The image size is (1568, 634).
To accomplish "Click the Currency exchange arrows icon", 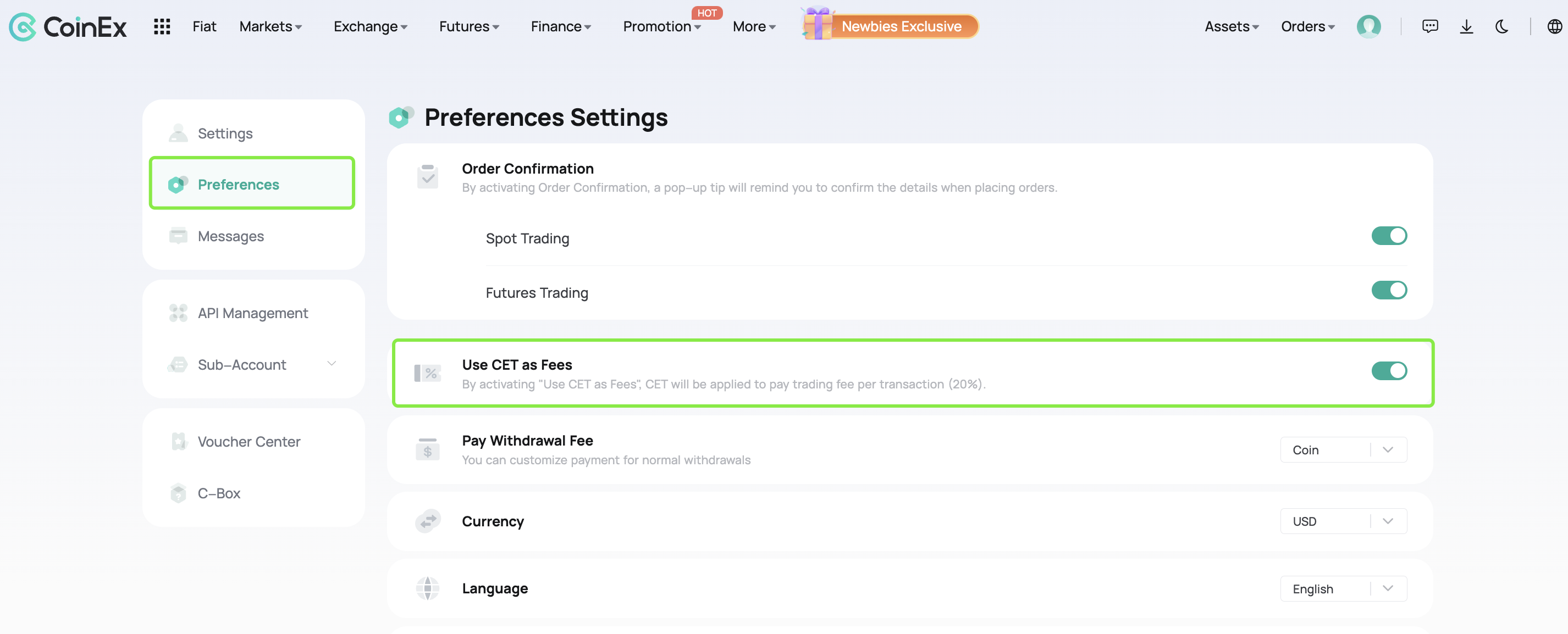I will click(x=427, y=521).
